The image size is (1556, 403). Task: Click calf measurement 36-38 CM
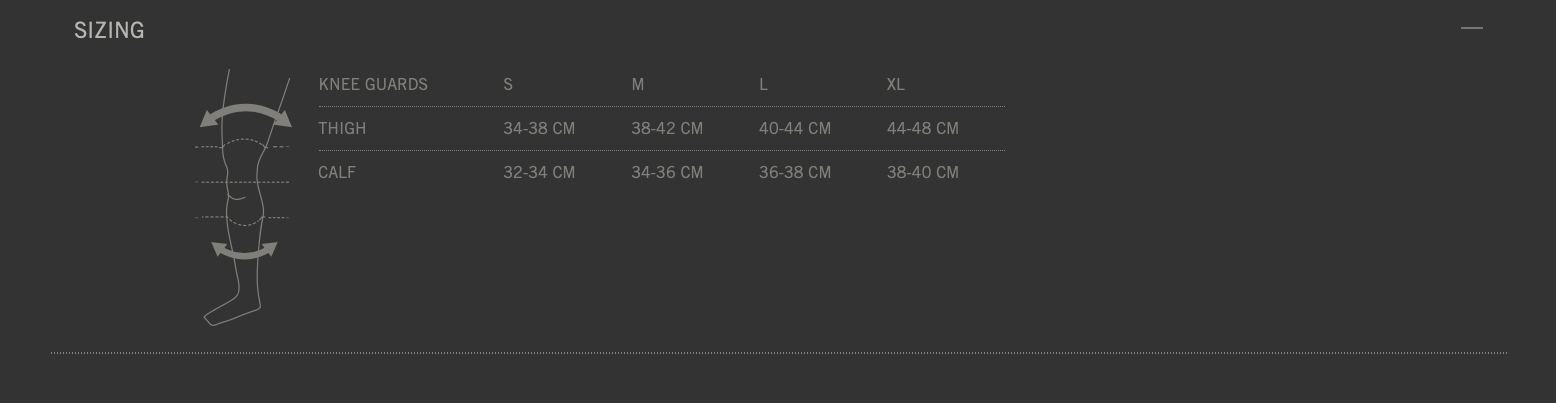coord(795,173)
